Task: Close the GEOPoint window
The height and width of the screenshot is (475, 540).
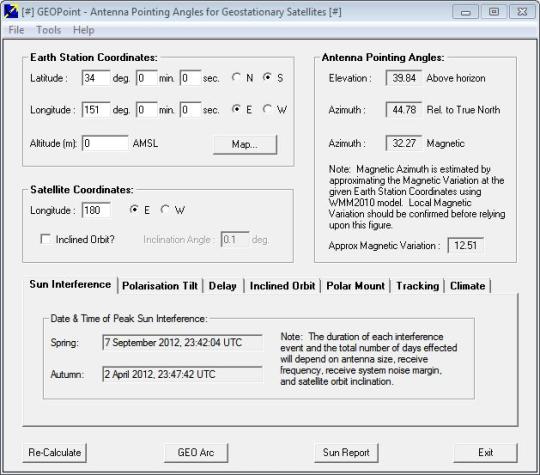Action: click(x=522, y=12)
